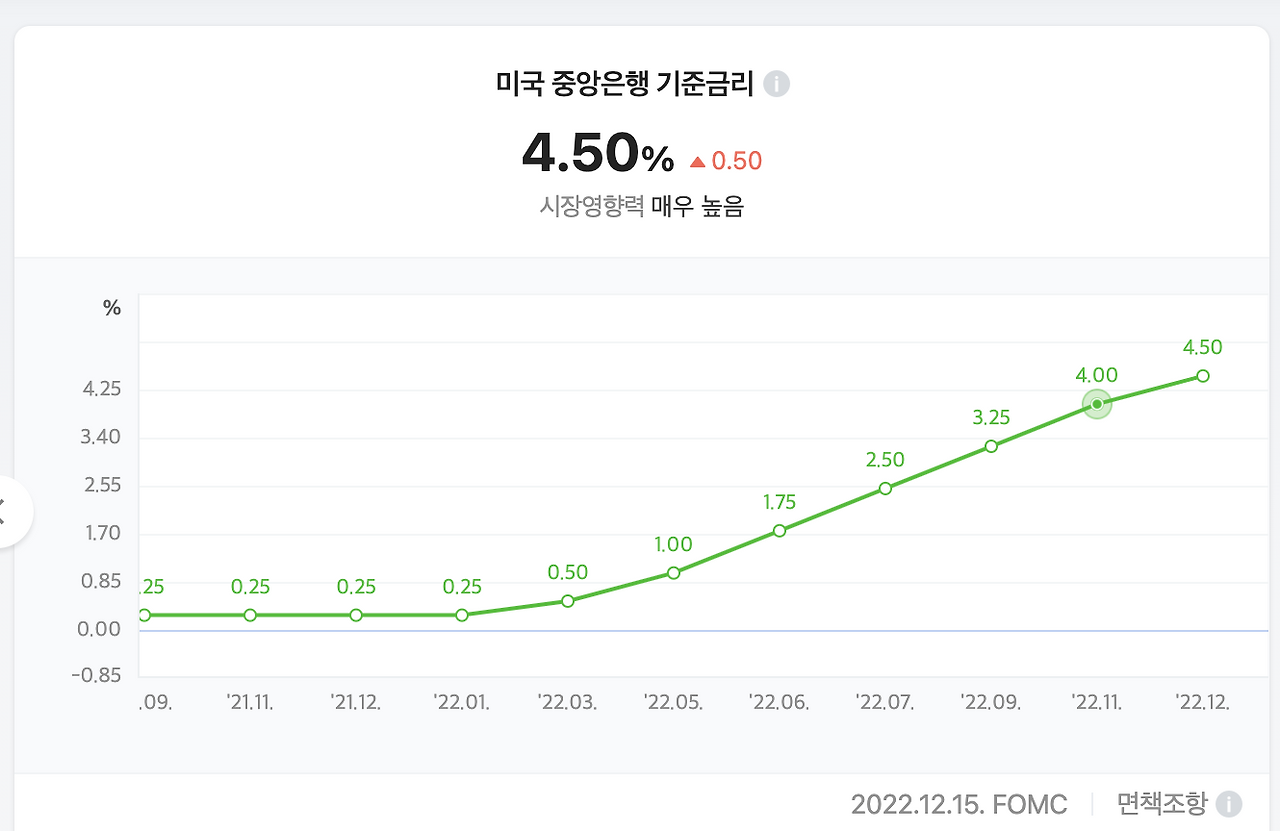The height and width of the screenshot is (831, 1280).
Task: Click the 4.50 endpoint marker on the chart
Action: (1202, 375)
